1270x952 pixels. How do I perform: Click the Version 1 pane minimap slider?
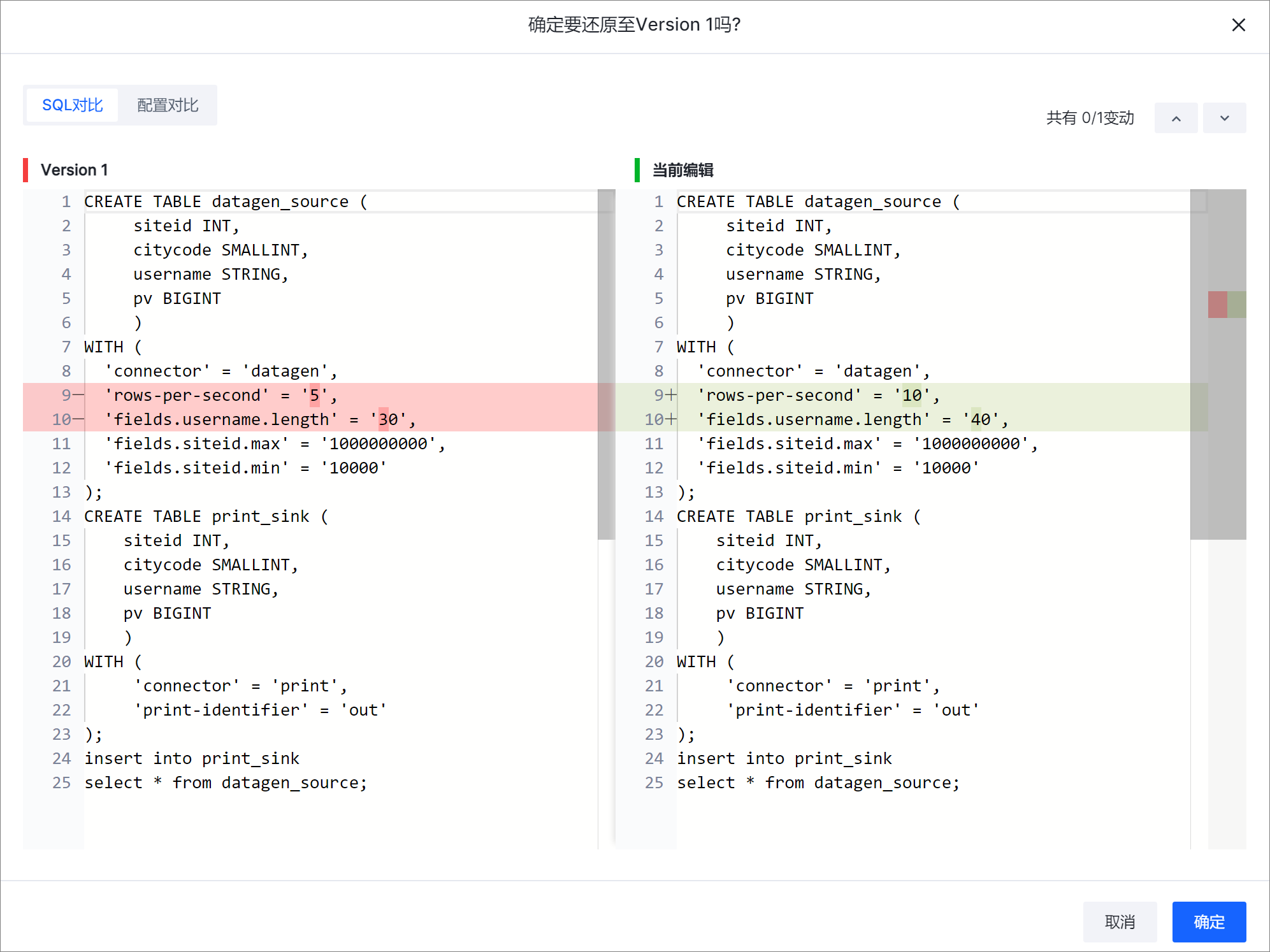(607, 364)
